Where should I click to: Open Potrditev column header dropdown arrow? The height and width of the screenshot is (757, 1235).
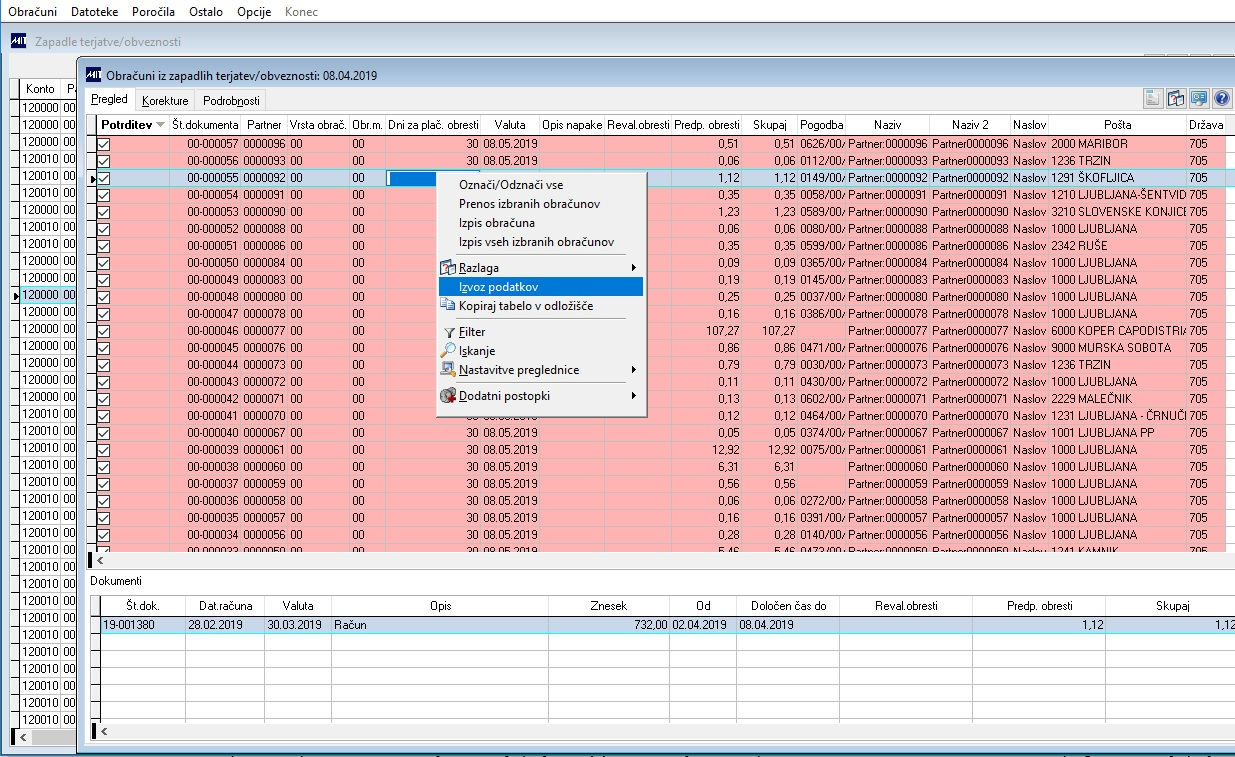point(161,126)
